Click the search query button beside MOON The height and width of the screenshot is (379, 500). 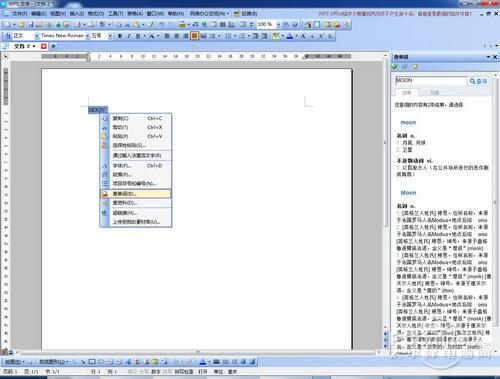[x=478, y=81]
